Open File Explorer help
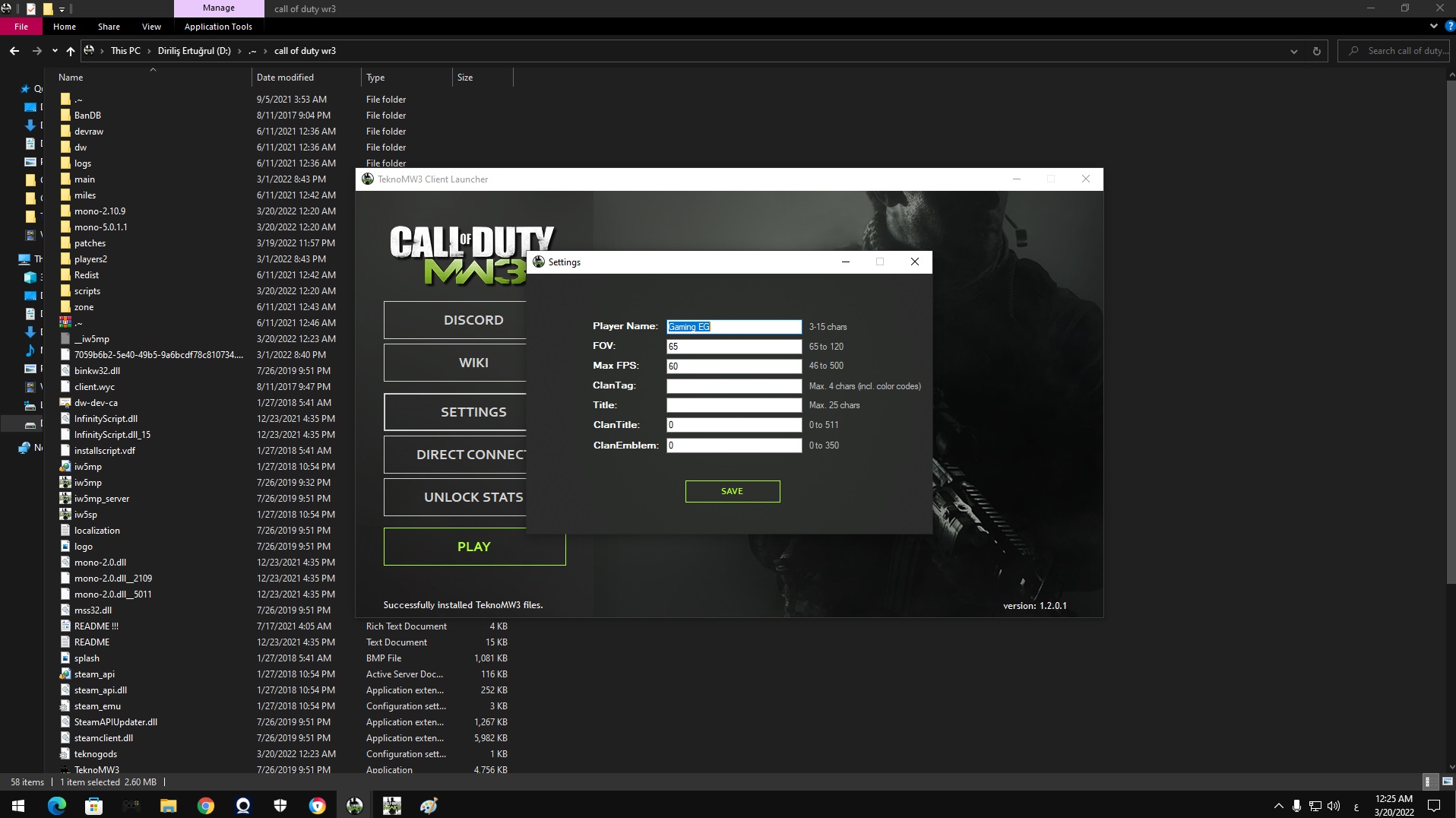 (x=1449, y=26)
